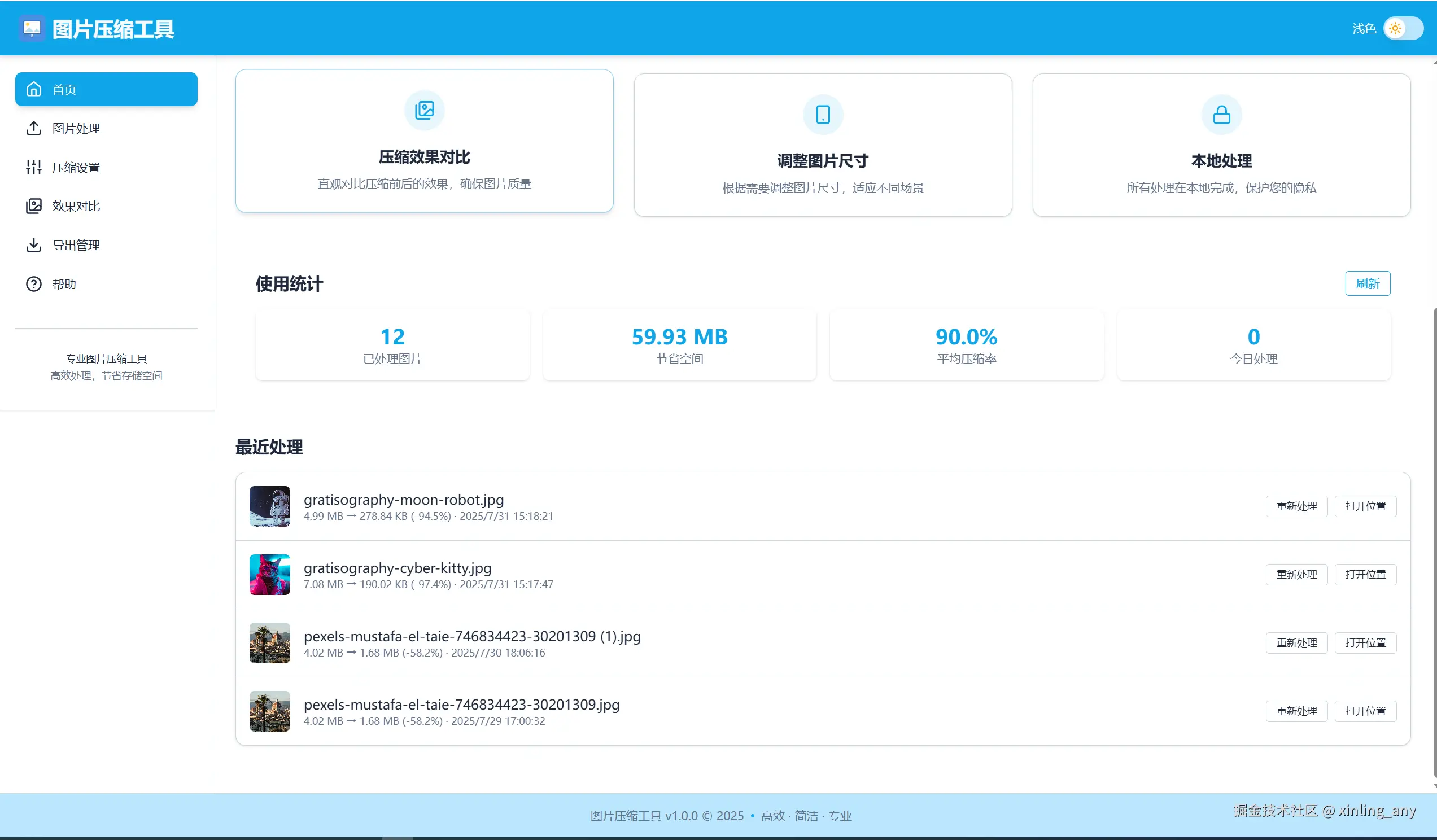Viewport: 1437px width, 840px height.
Task: Open the 图片处理 sidebar menu item
Action: (x=106, y=128)
